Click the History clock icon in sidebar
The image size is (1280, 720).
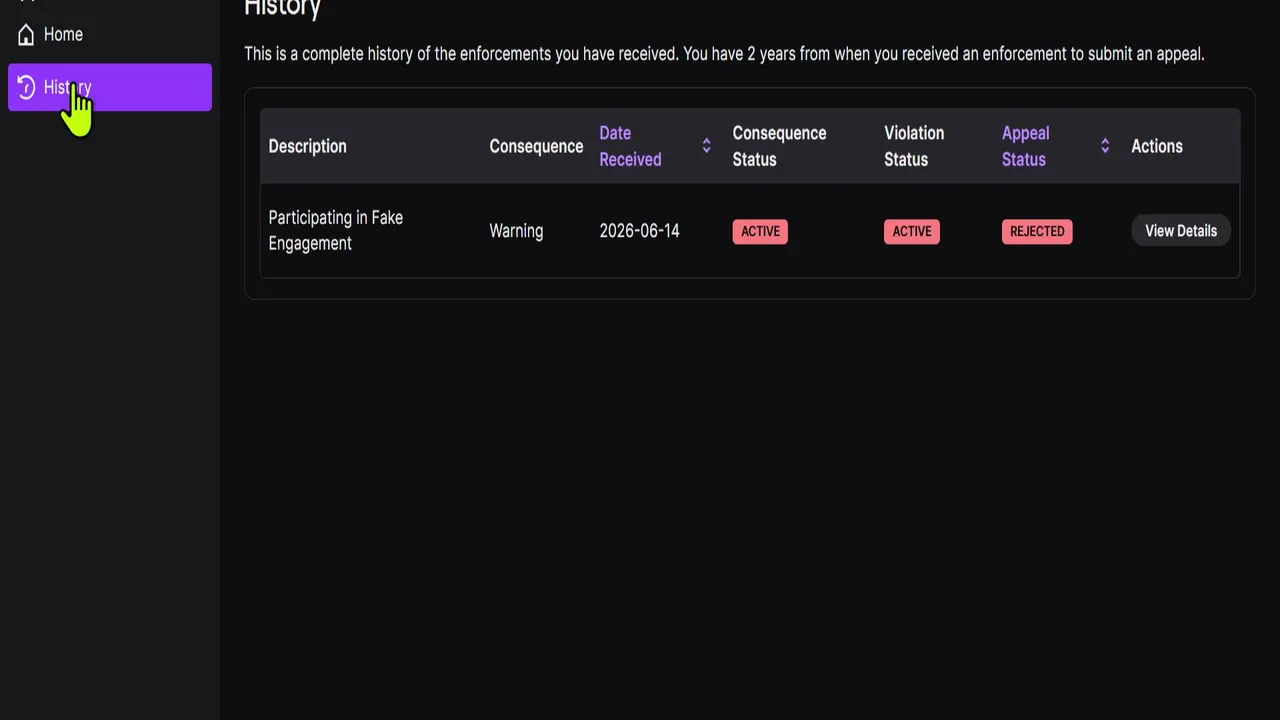[26, 88]
